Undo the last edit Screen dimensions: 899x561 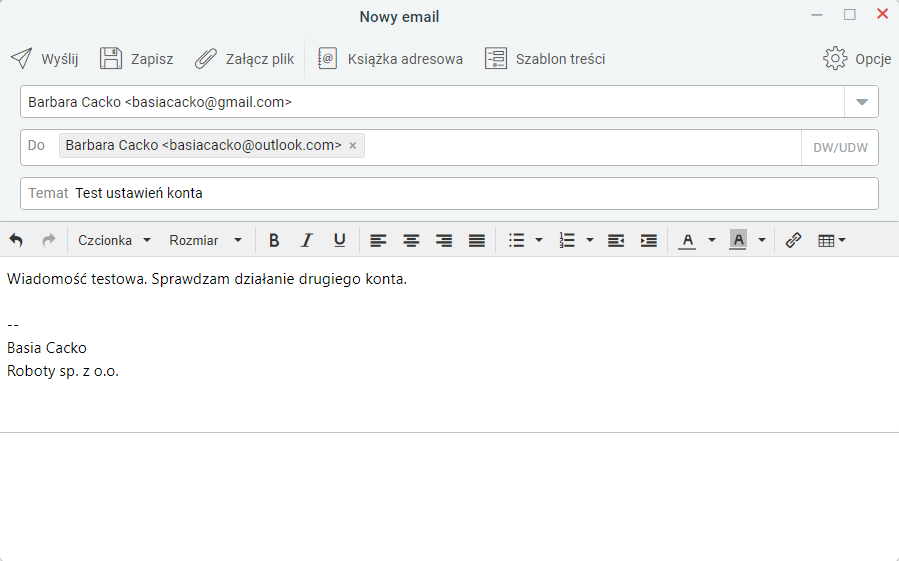[16, 240]
